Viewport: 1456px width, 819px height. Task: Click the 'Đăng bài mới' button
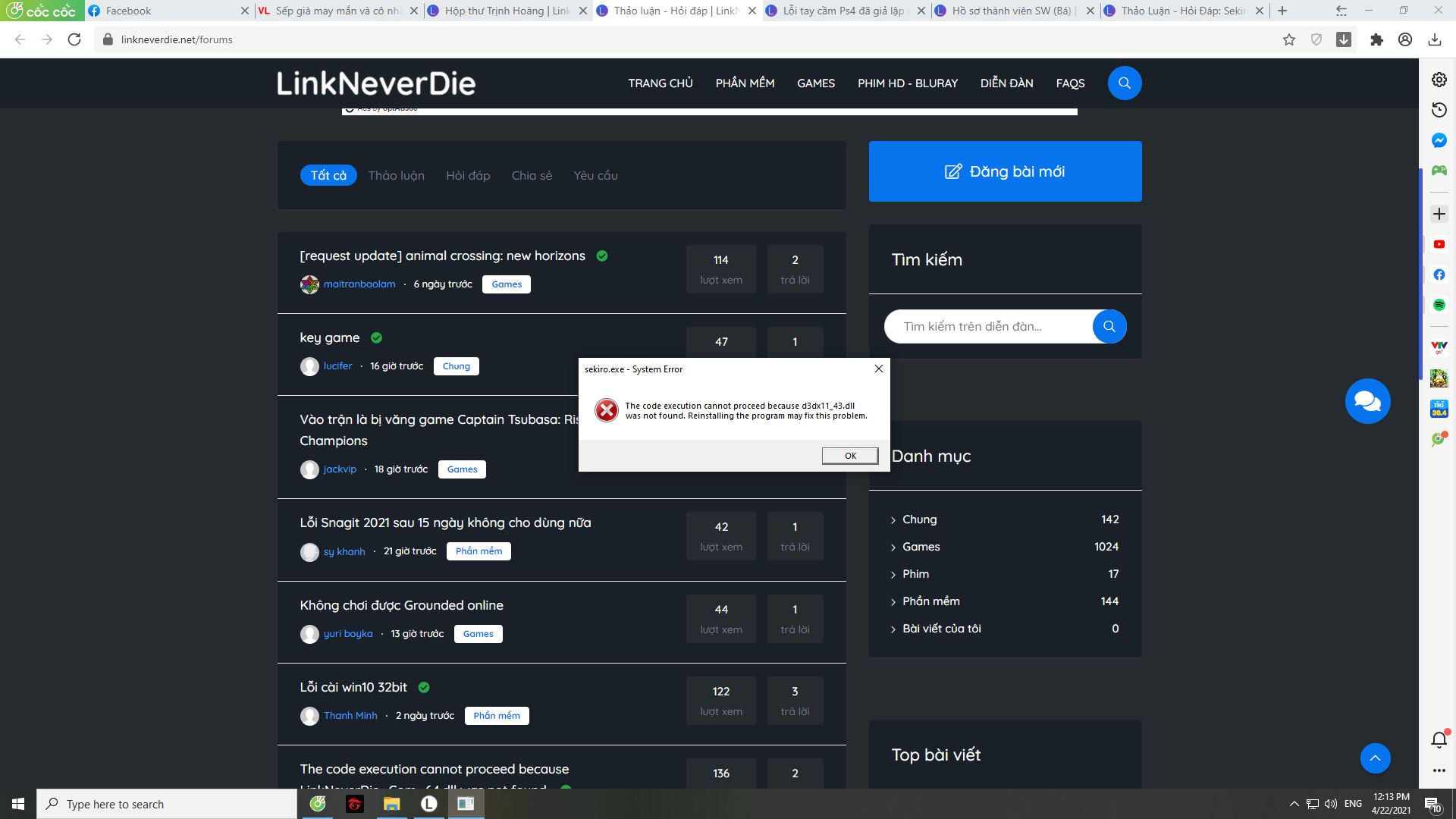click(1005, 171)
